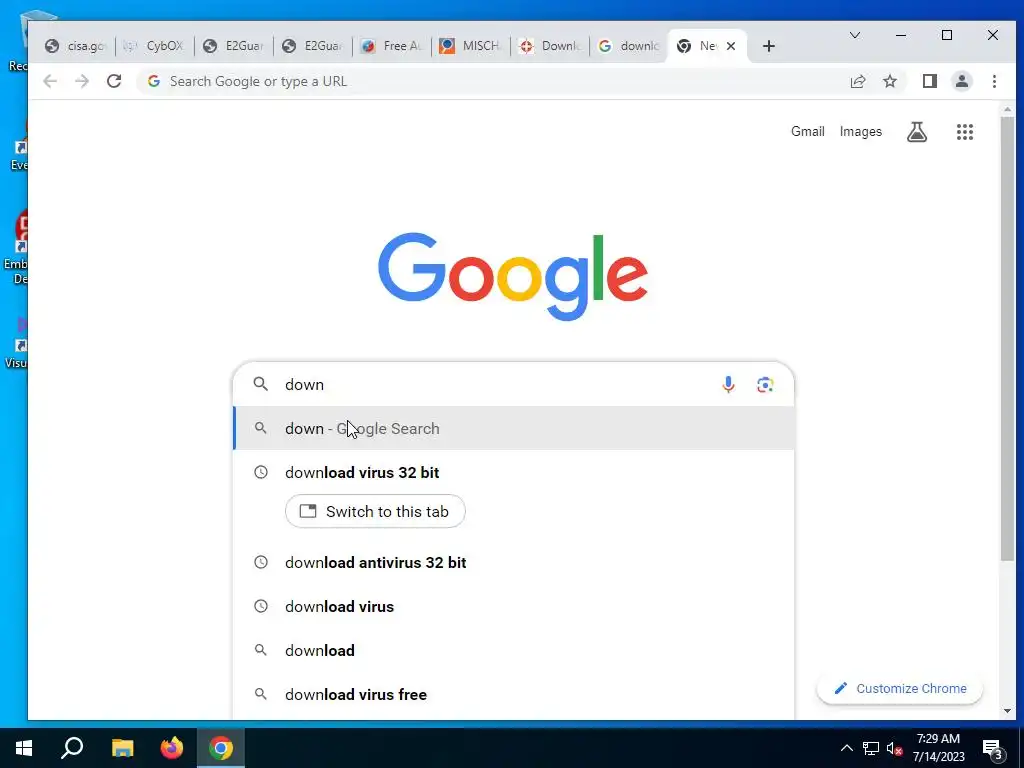
Task: Choose the plain 'download virus' history suggestion
Action: click(x=513, y=607)
